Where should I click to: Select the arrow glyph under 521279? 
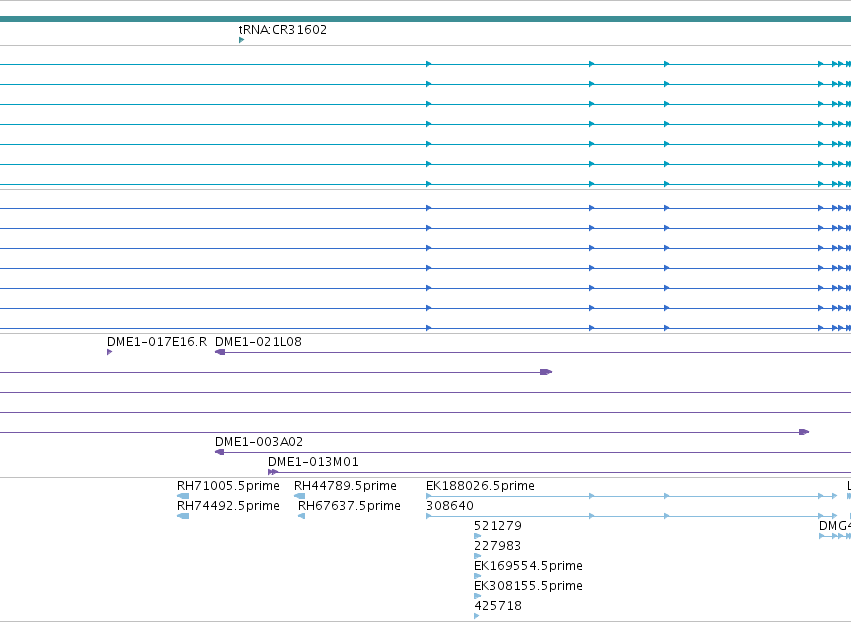(478, 536)
